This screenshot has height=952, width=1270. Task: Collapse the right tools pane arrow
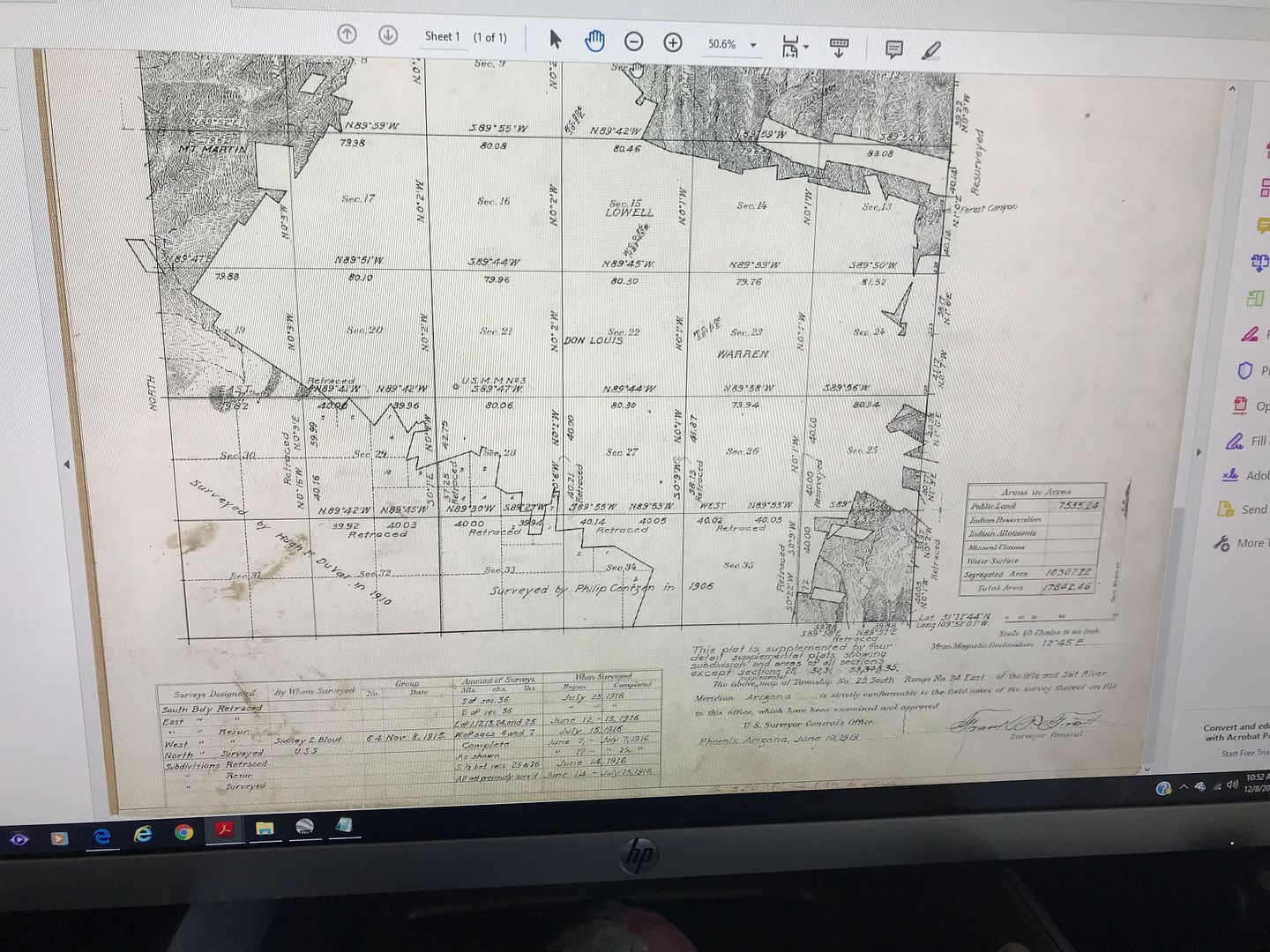(1198, 452)
